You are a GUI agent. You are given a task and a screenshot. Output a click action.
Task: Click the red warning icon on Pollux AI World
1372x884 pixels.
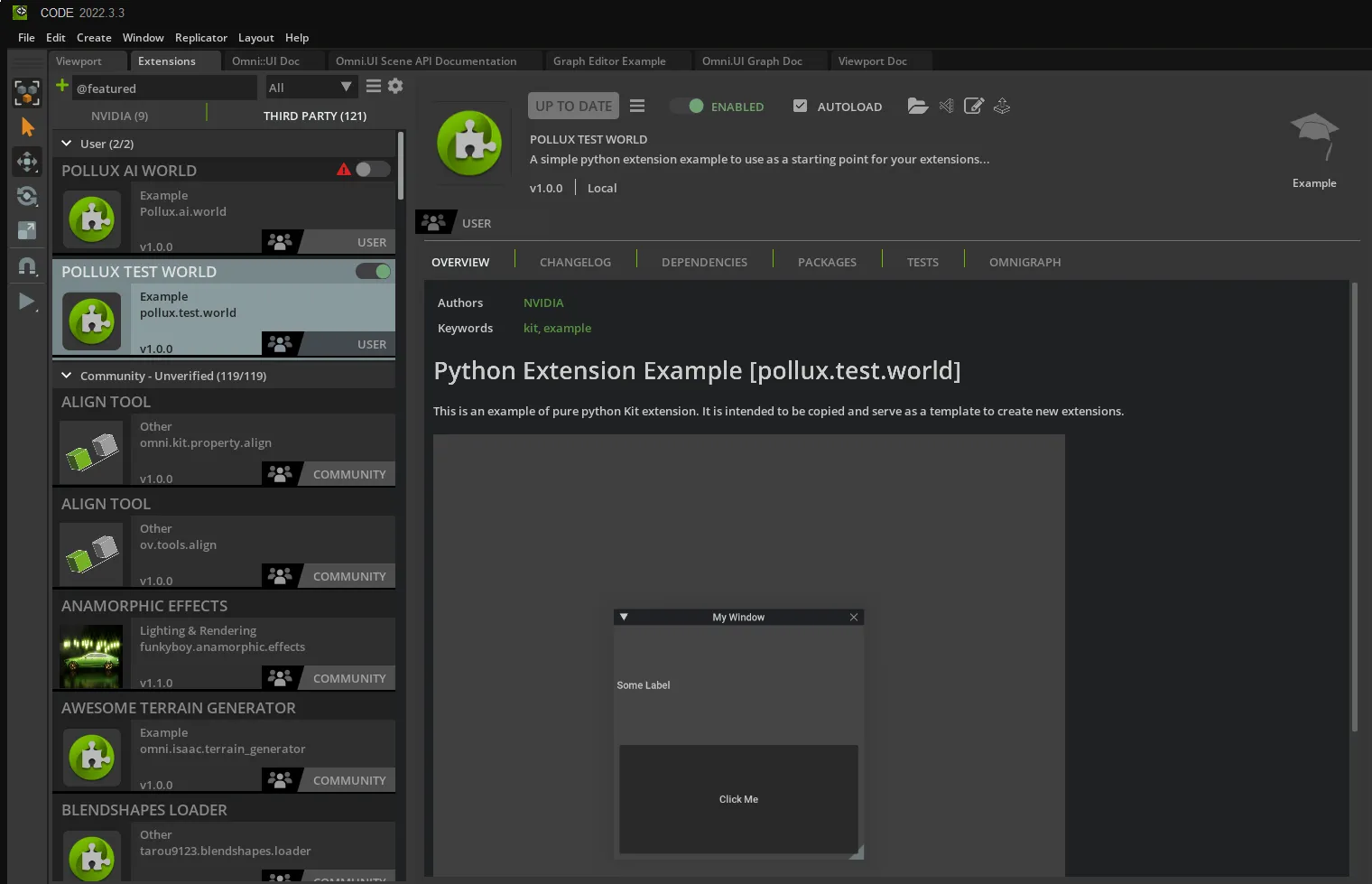point(343,169)
